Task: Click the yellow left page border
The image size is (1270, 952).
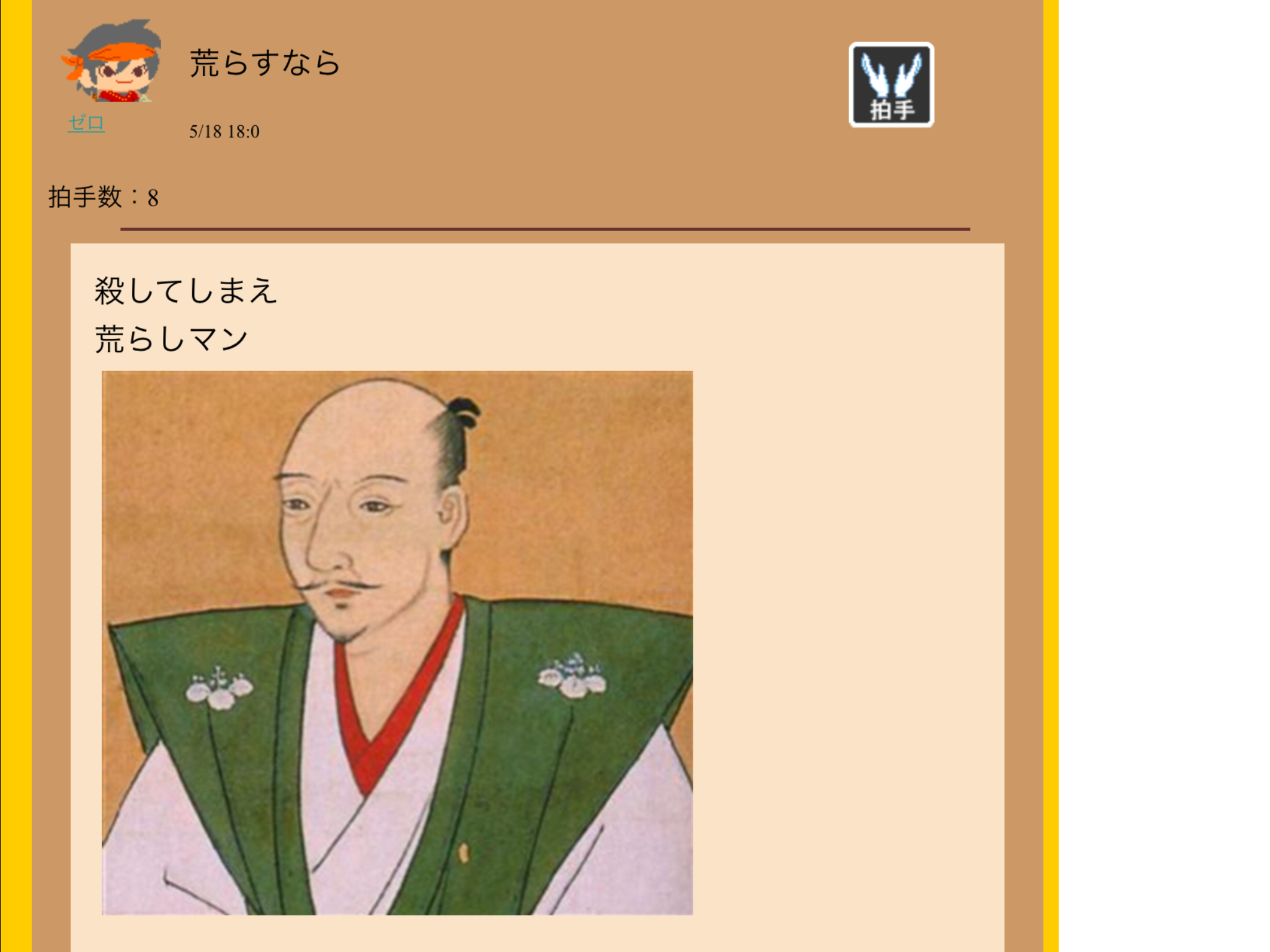Action: click(16, 476)
